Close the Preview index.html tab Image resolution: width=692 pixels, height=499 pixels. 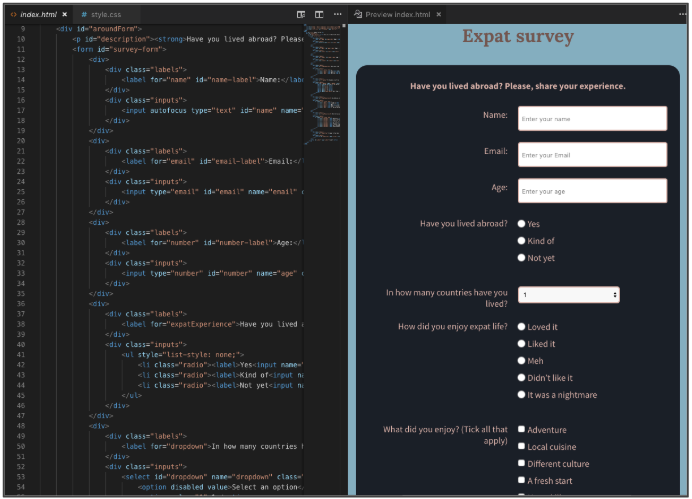(439, 15)
